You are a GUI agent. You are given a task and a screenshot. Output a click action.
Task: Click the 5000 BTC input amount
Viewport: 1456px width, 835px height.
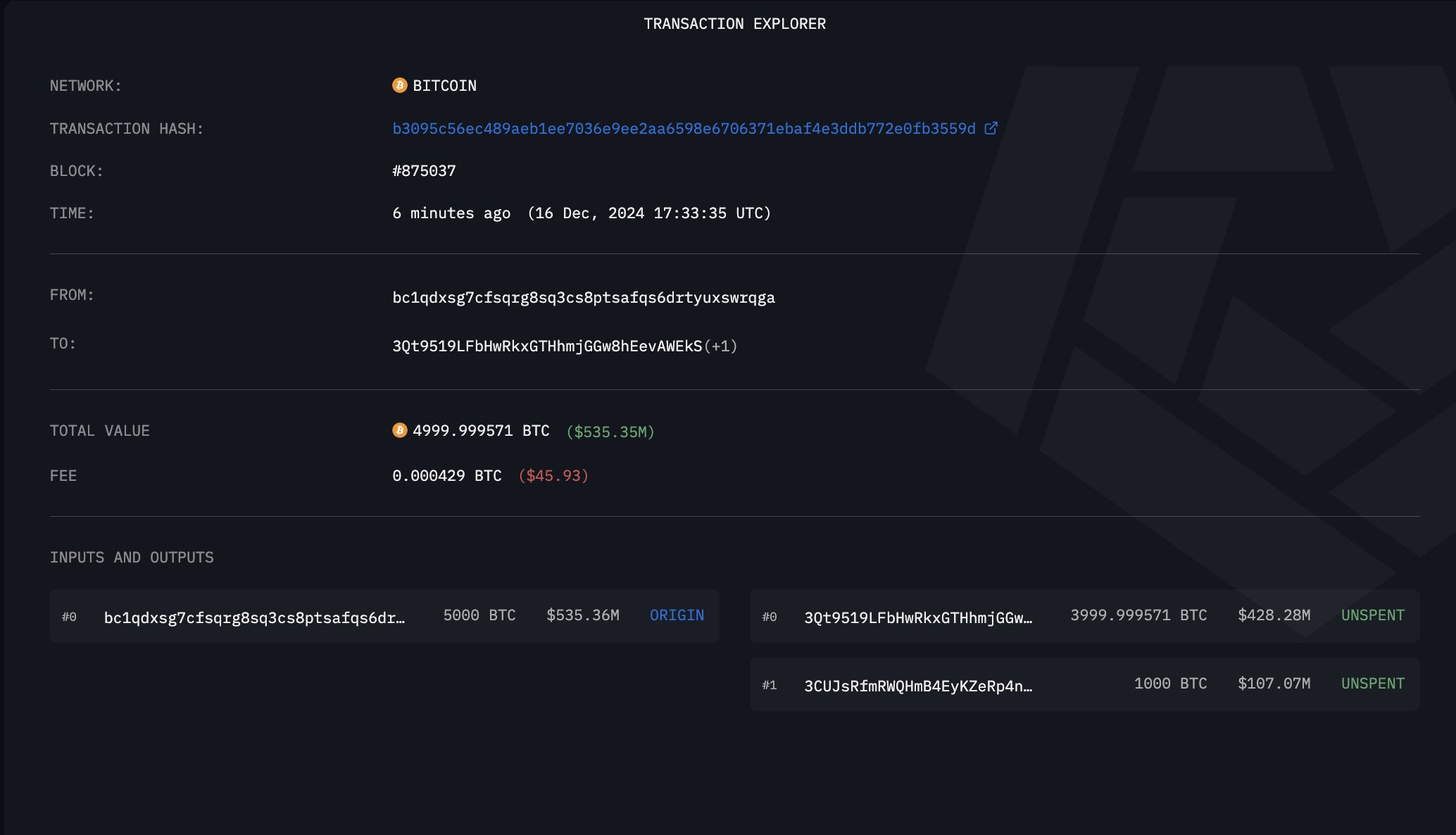[x=479, y=615]
